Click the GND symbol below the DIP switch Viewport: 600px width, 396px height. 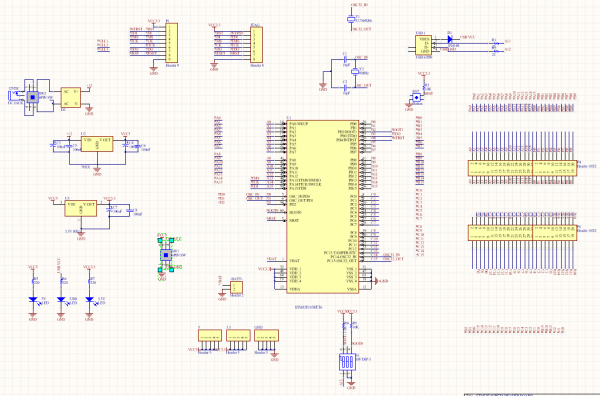[351, 385]
